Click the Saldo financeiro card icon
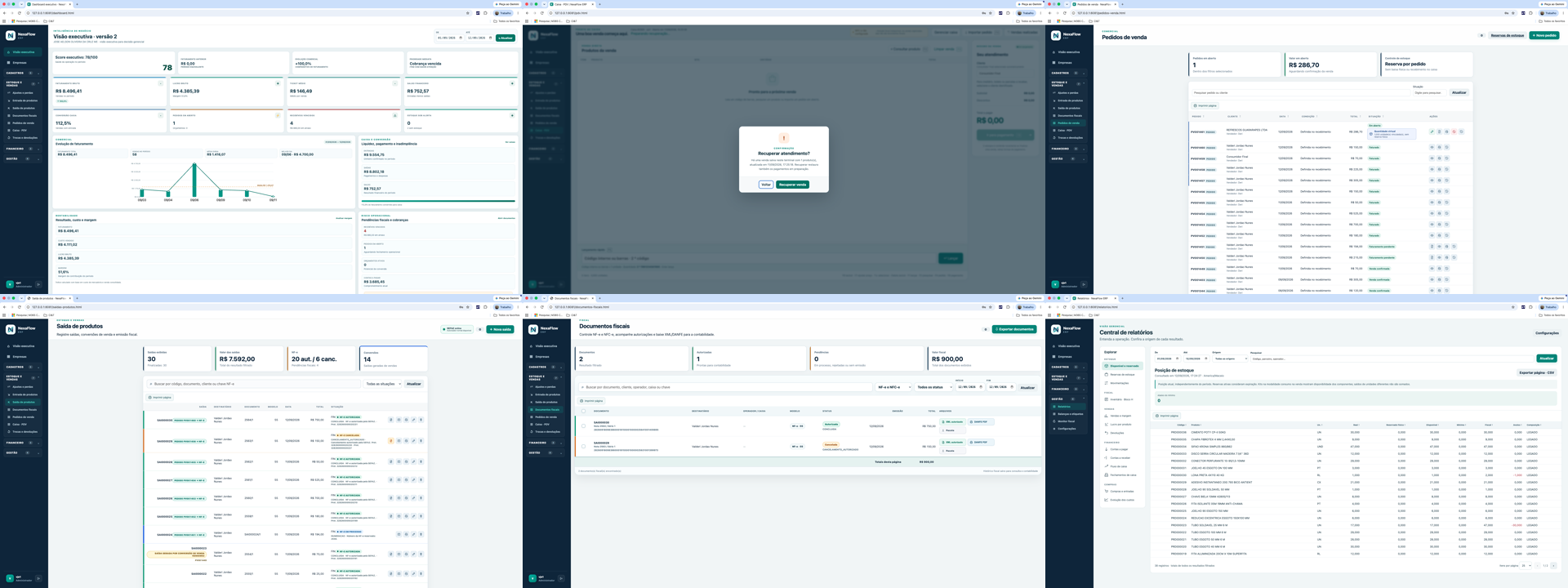The width and height of the screenshot is (1568, 588). [512, 83]
